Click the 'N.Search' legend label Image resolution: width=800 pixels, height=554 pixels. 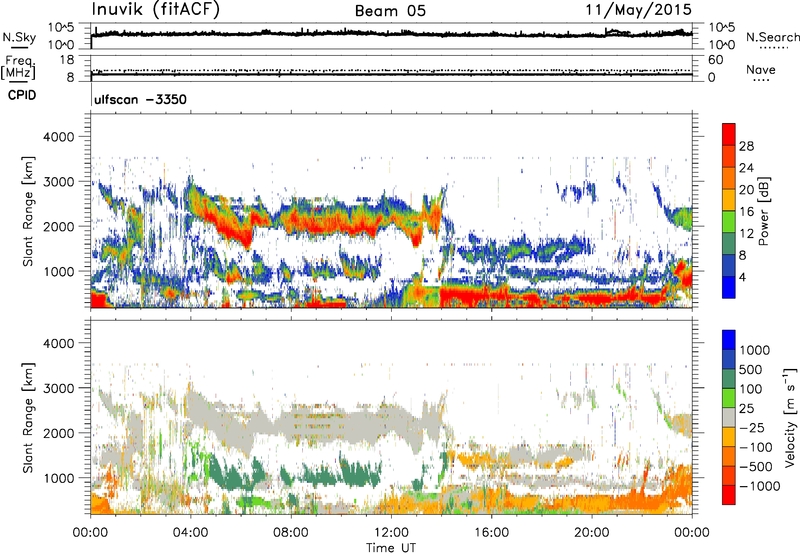[x=773, y=37]
